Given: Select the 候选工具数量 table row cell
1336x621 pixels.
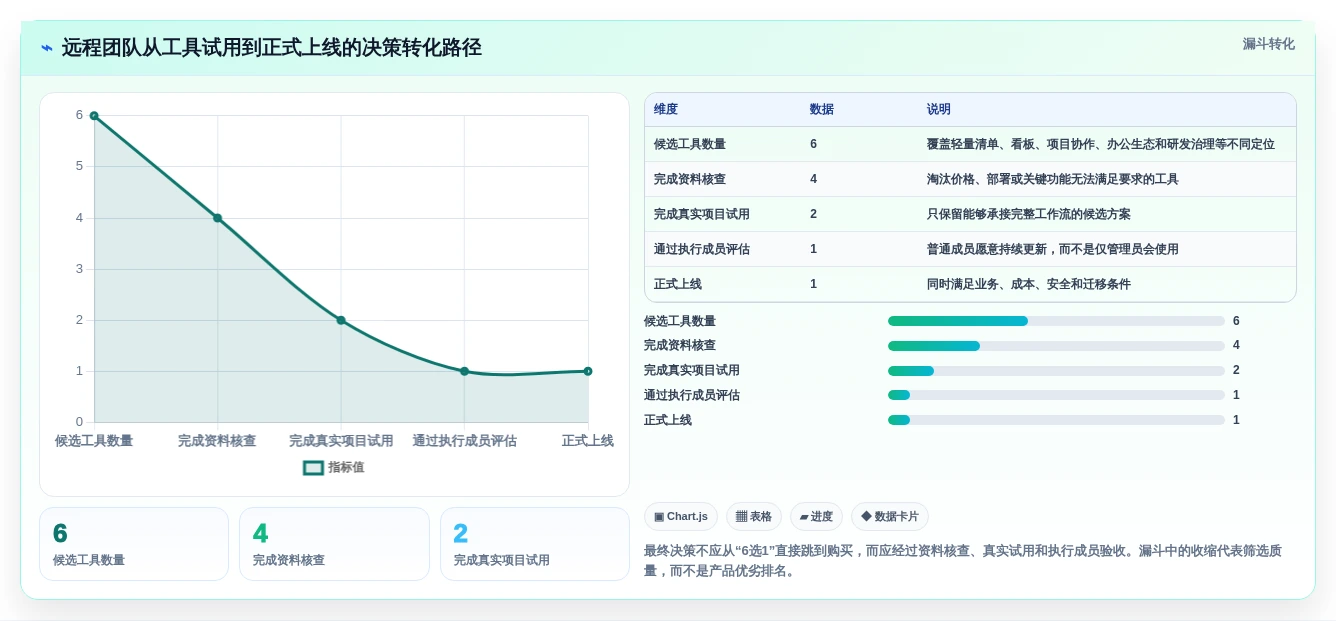Looking at the screenshot, I should click(690, 144).
